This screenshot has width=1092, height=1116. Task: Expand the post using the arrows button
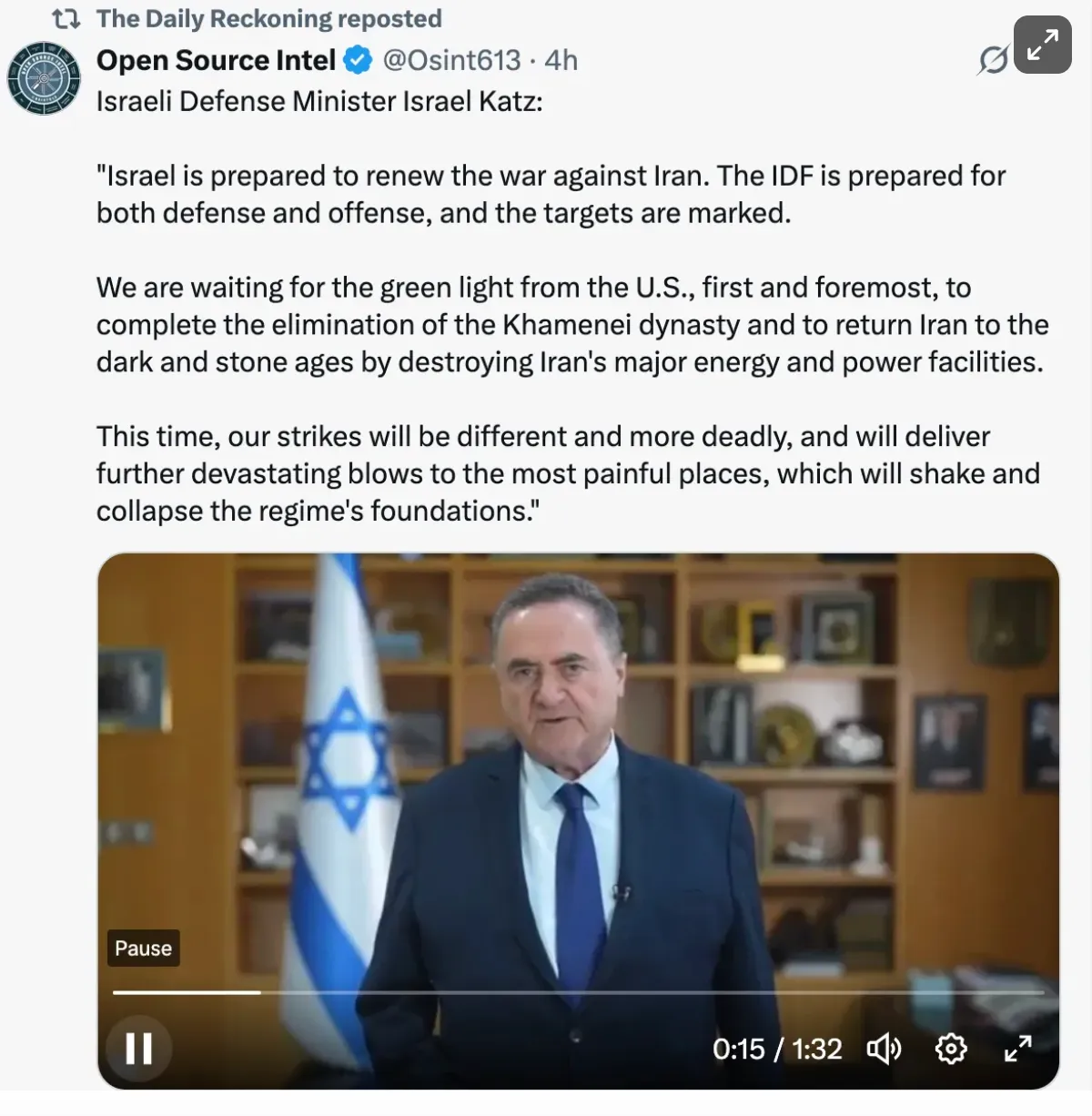click(x=1042, y=45)
